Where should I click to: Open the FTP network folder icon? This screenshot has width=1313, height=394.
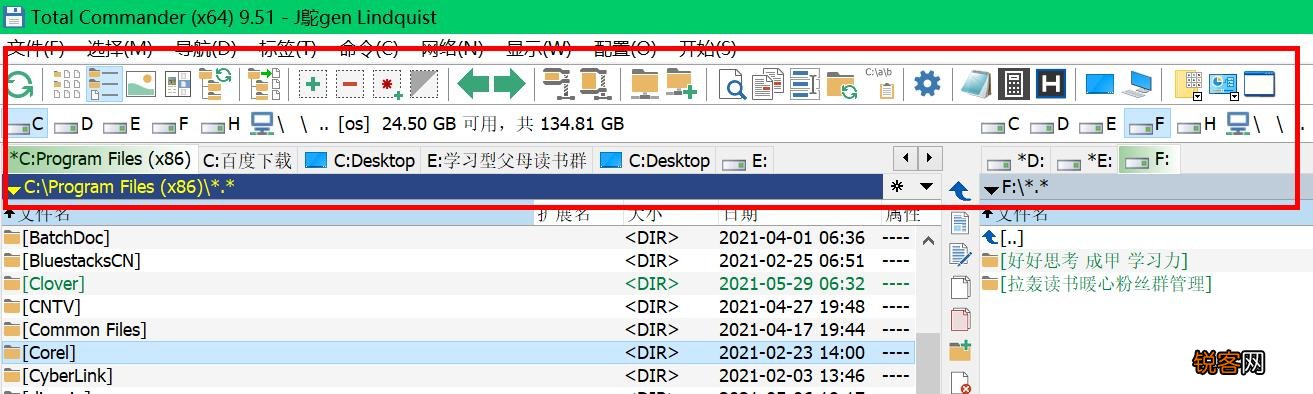pos(644,84)
